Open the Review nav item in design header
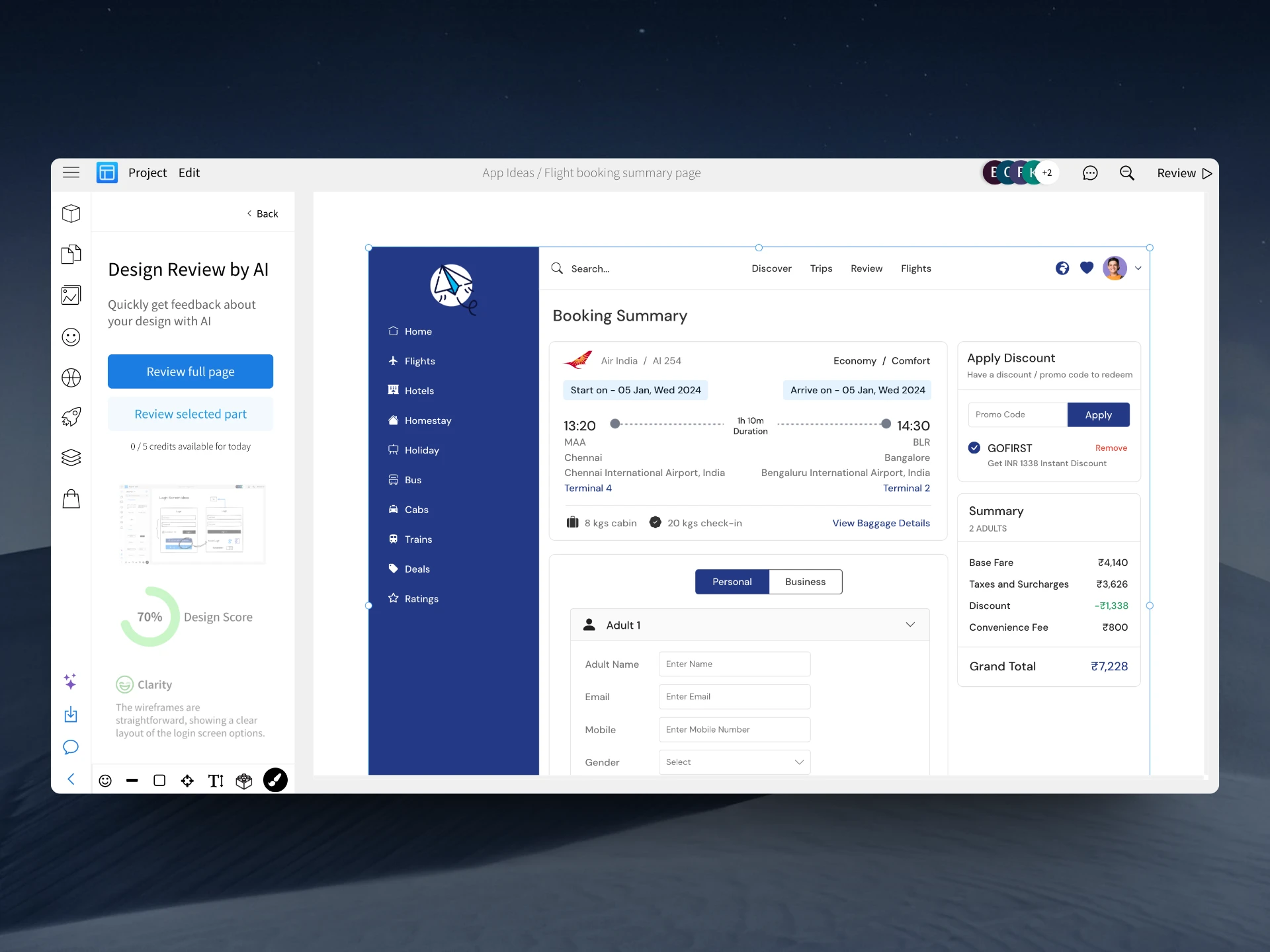This screenshot has height=952, width=1270. (x=867, y=268)
